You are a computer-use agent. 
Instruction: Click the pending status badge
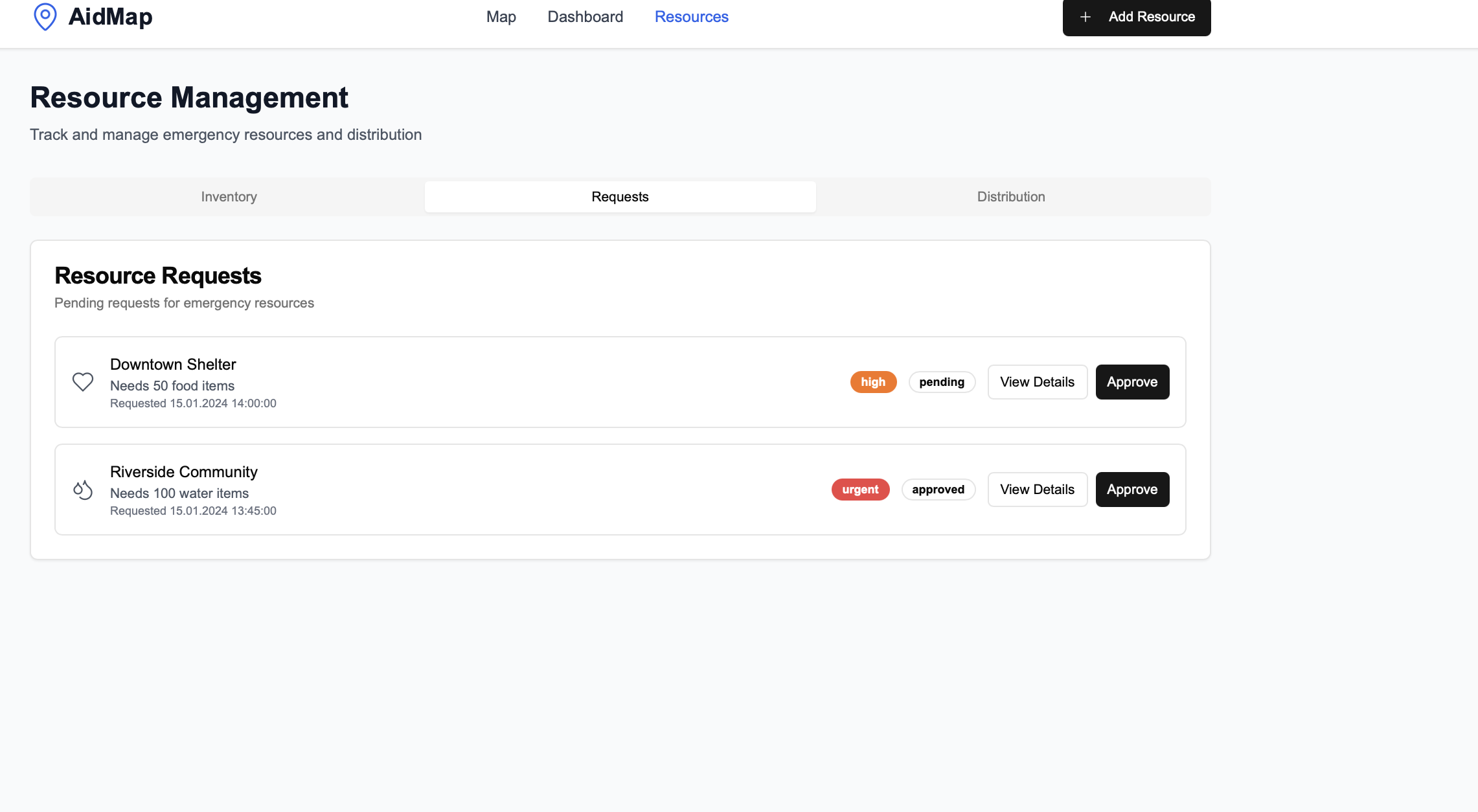click(941, 382)
